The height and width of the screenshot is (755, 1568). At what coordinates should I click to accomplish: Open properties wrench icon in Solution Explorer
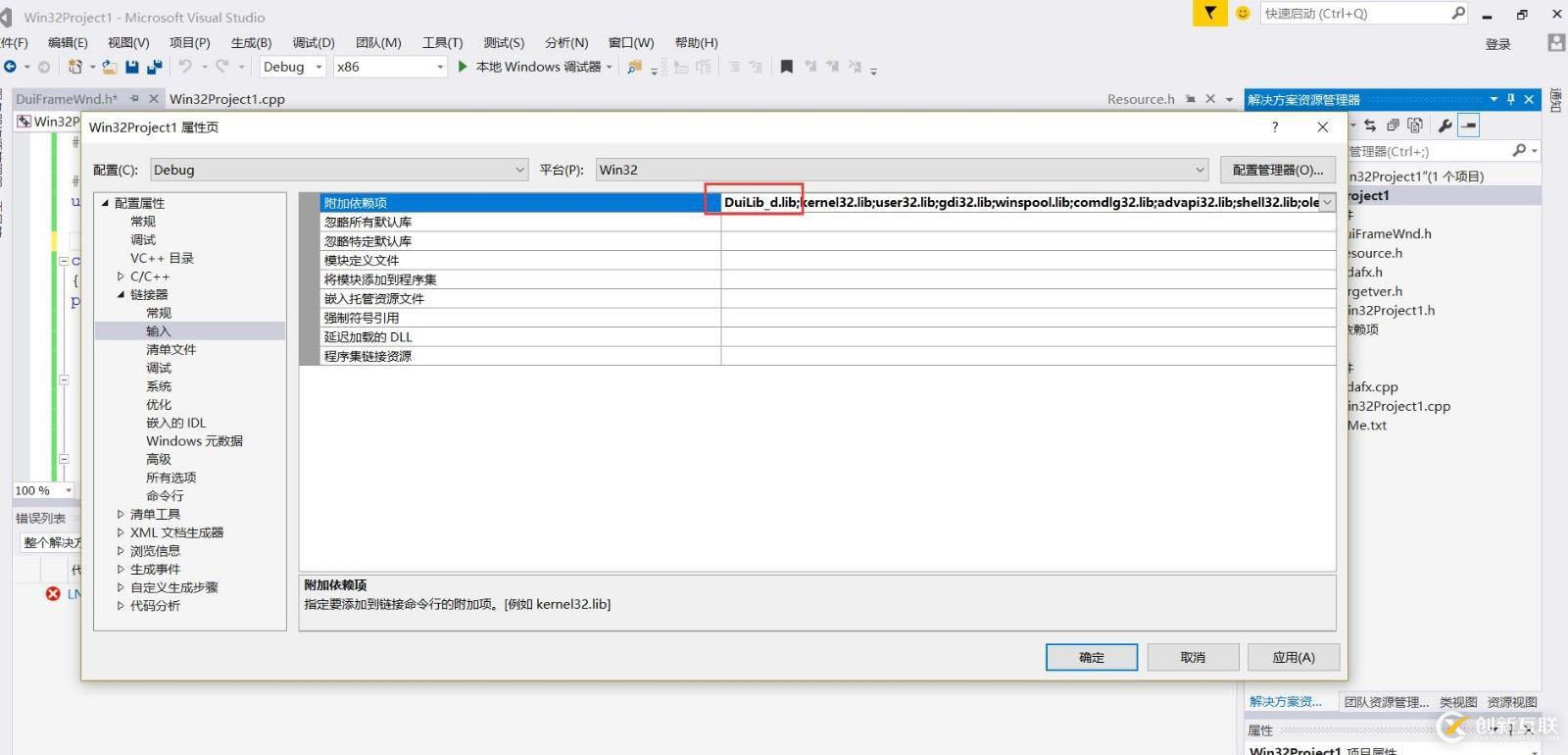coord(1445,126)
